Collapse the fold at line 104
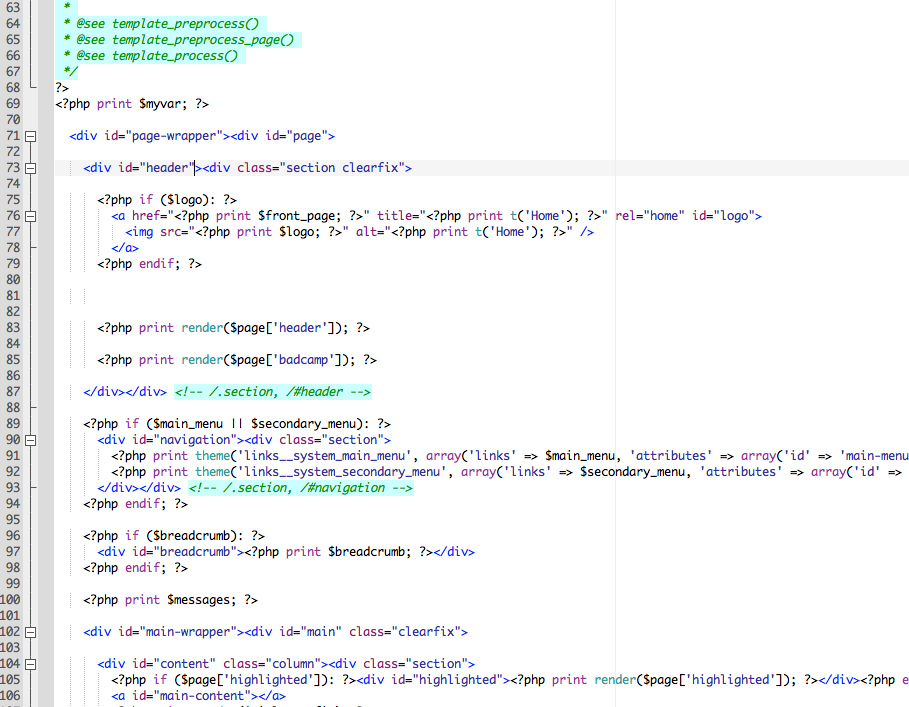 pos(31,664)
